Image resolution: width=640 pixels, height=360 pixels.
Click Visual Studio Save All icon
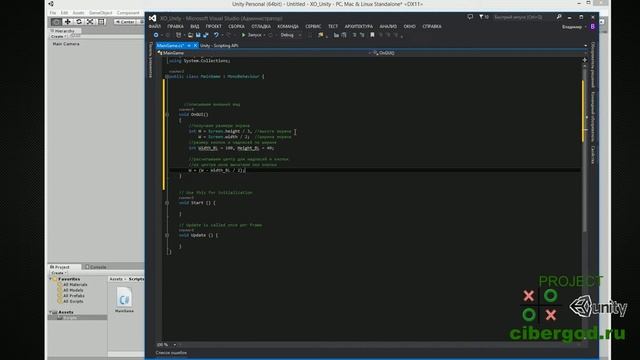(205, 35)
